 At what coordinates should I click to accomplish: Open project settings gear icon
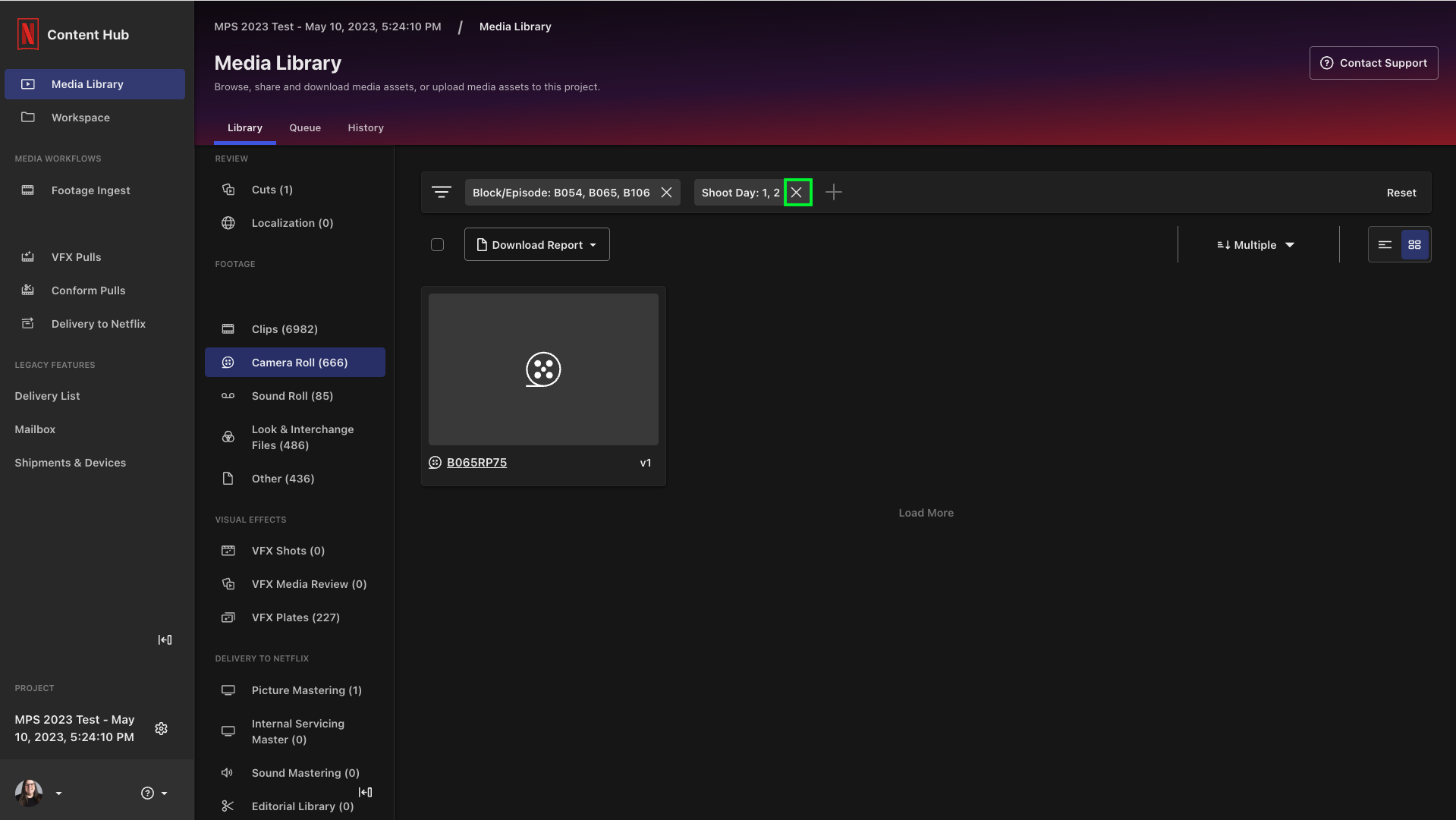[x=162, y=728]
